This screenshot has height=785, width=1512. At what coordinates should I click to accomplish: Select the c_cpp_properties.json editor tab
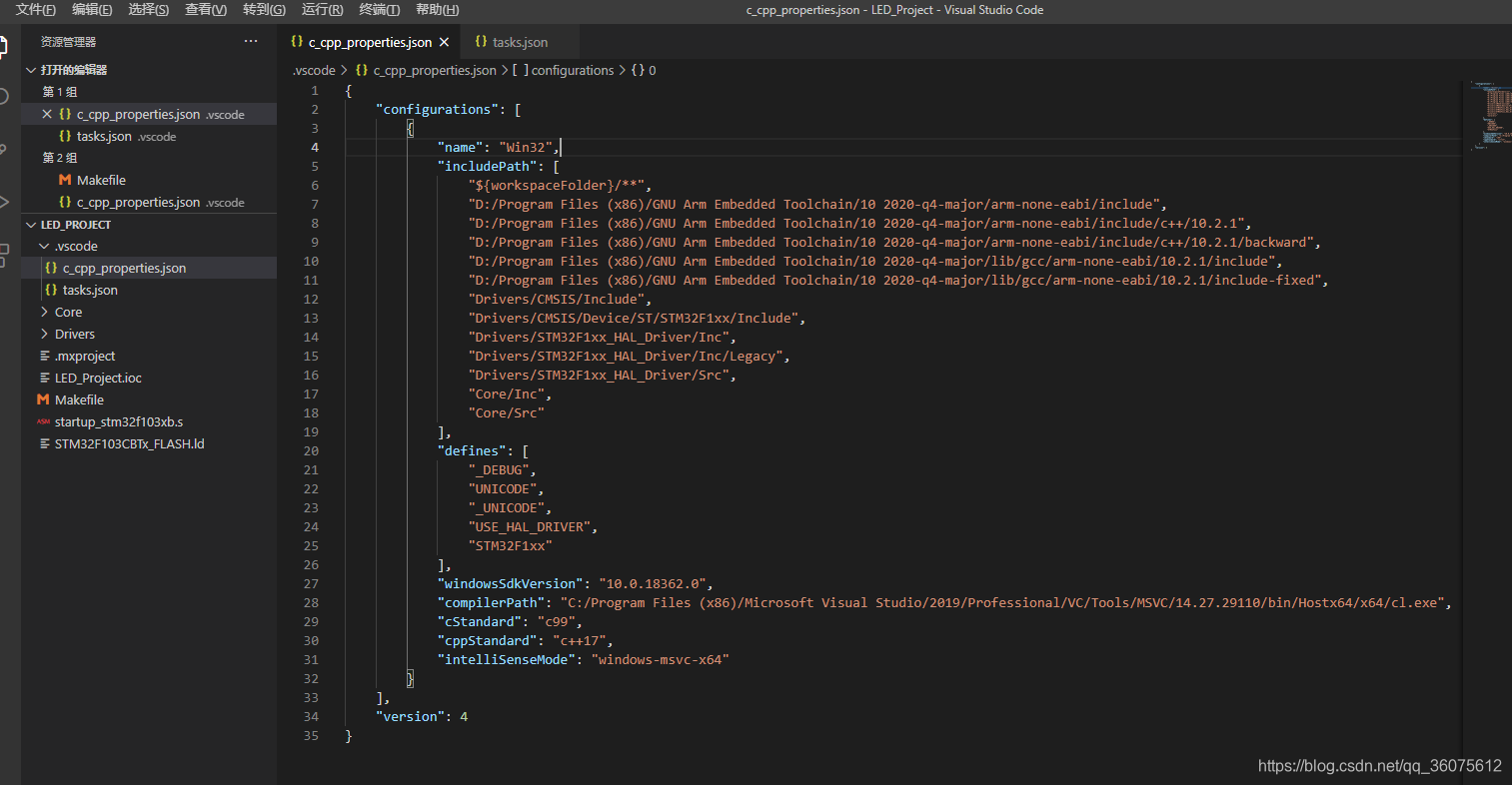(369, 42)
